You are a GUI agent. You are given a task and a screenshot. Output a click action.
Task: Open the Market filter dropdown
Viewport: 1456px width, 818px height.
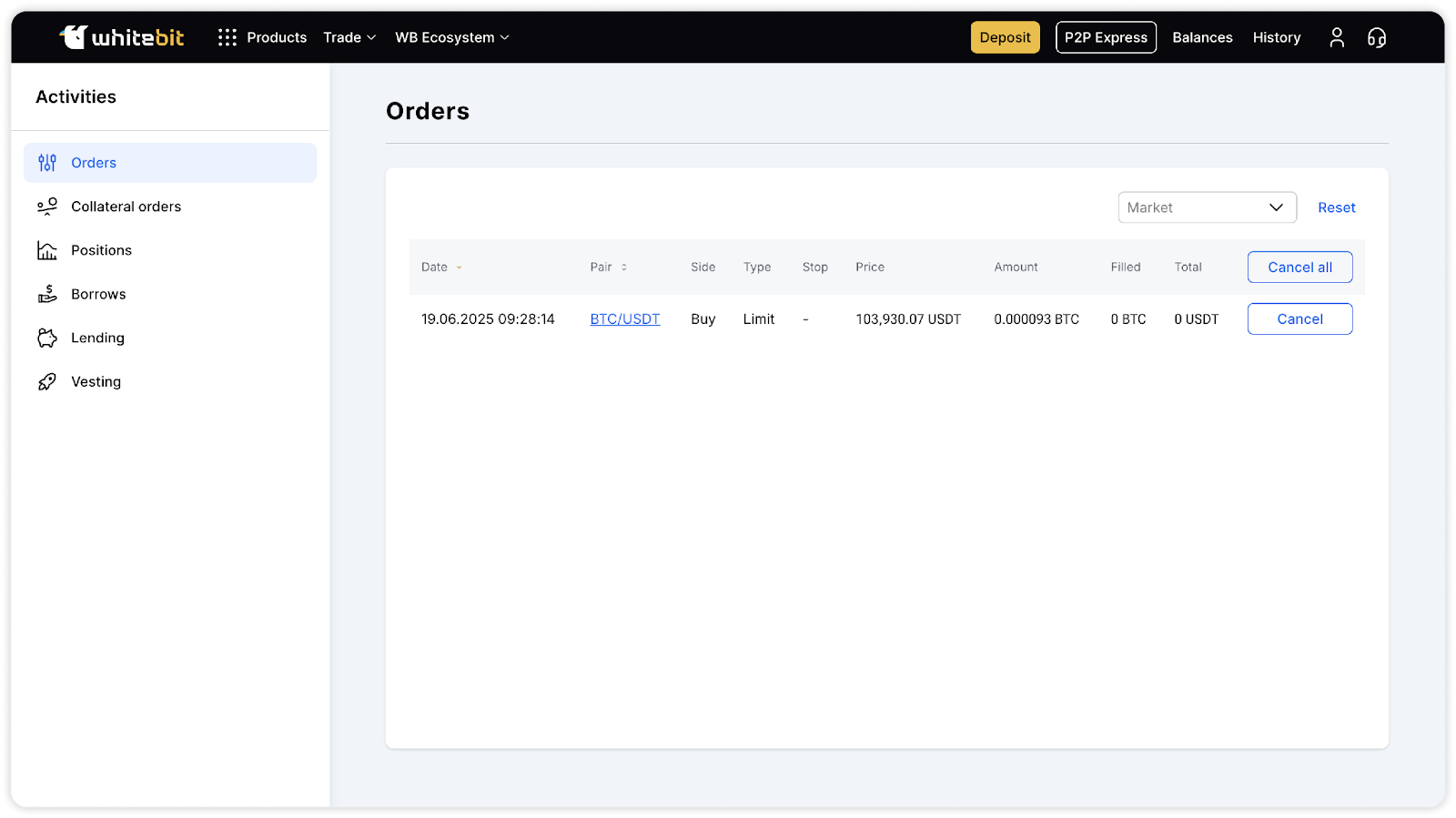(1207, 207)
